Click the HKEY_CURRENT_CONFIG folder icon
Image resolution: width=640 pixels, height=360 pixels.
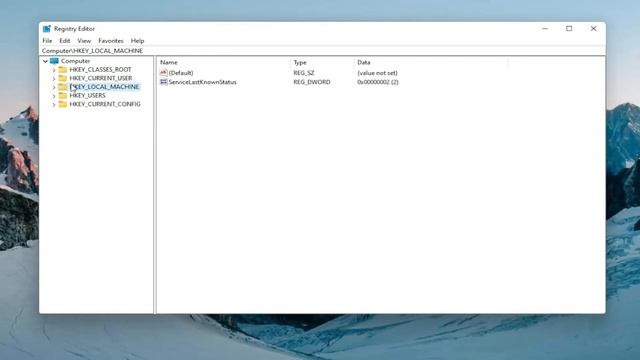click(62, 104)
